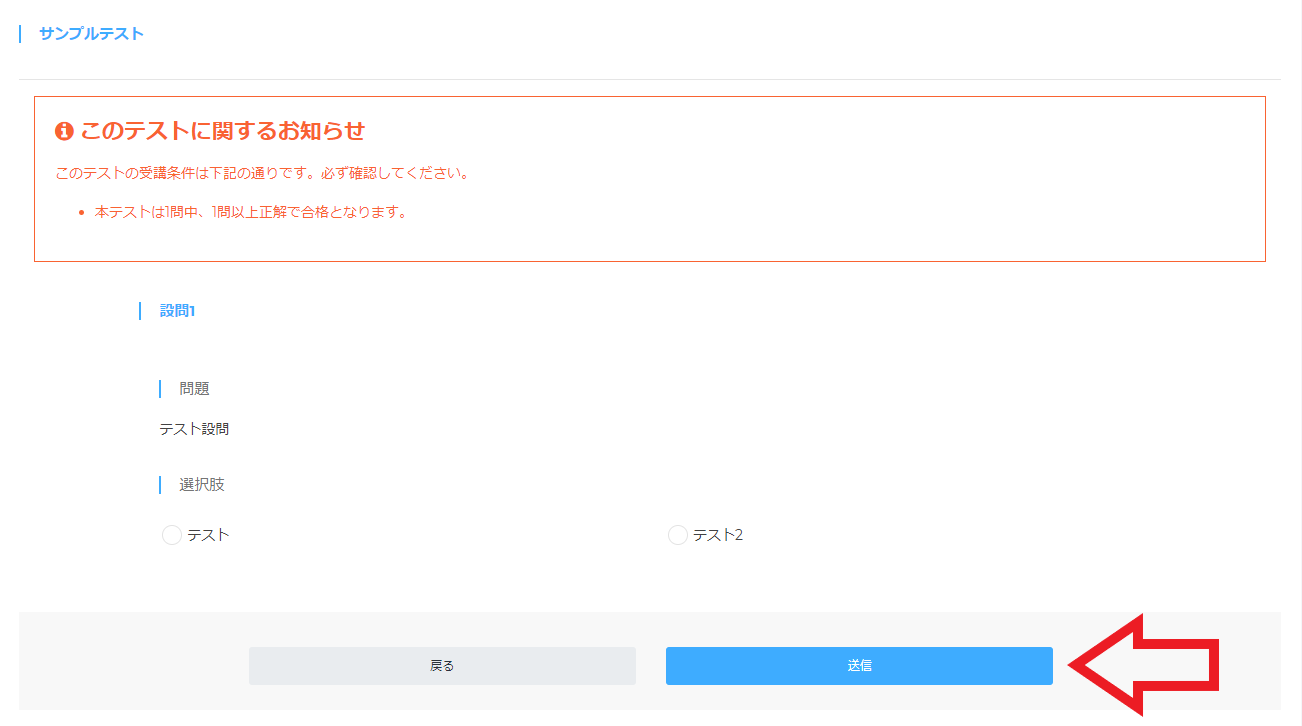The width and height of the screenshot is (1302, 726).
Task: Click the blue bar beside 設問1
Action: 140,311
